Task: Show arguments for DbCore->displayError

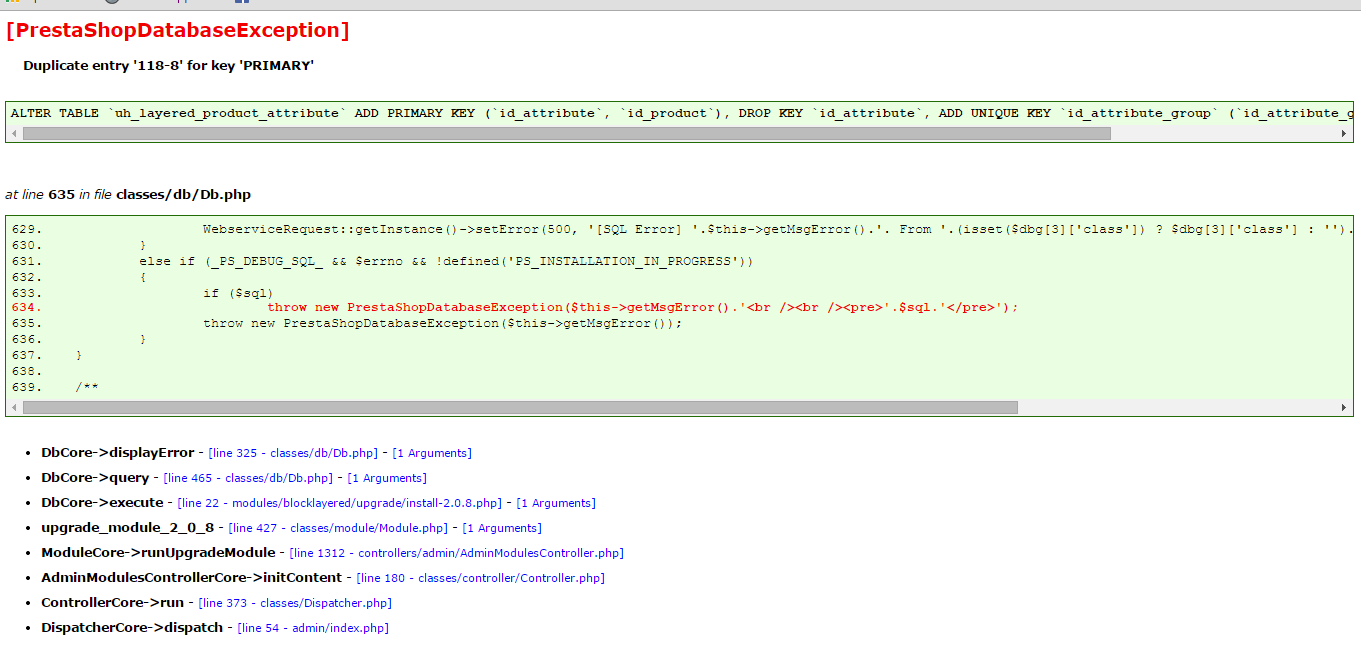Action: click(x=432, y=453)
